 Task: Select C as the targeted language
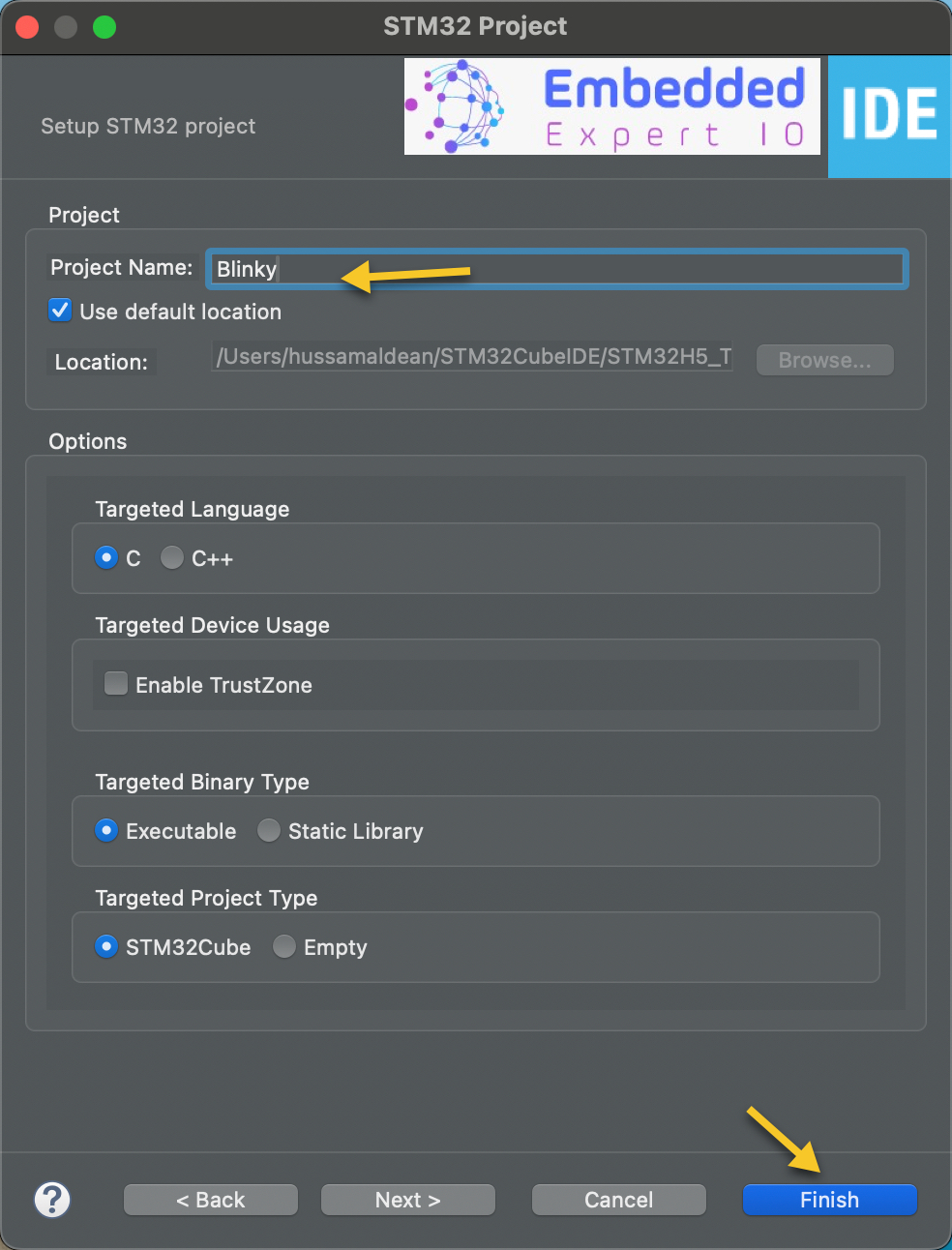pyautogui.click(x=105, y=557)
